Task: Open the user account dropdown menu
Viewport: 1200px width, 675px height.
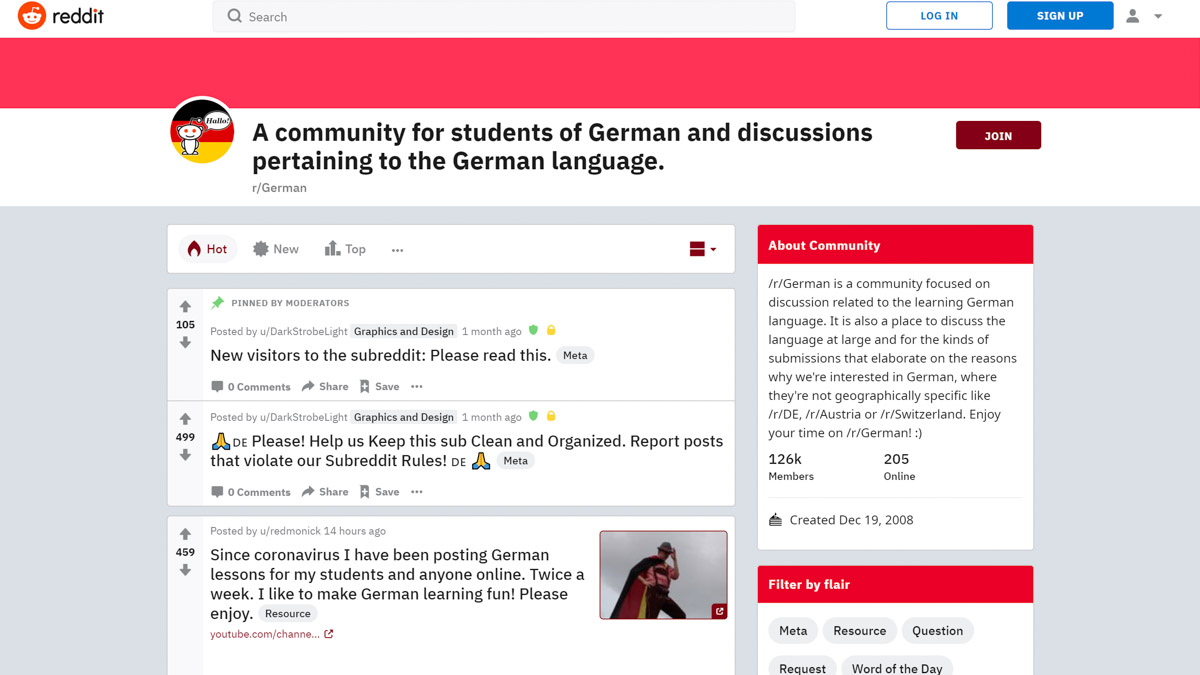Action: [1145, 16]
